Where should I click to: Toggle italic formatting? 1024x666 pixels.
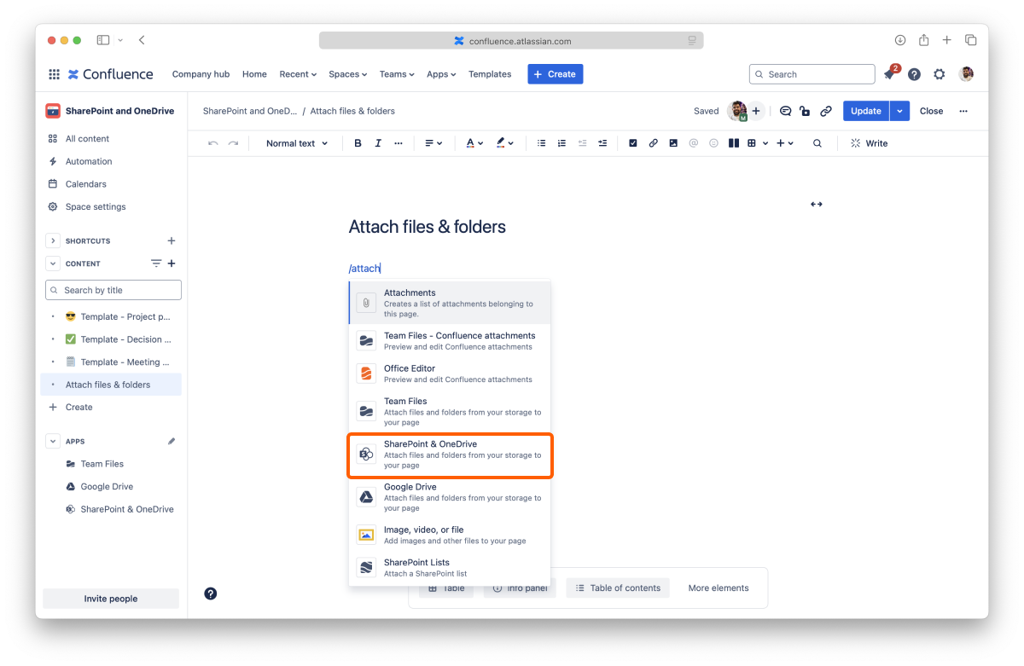(x=378, y=144)
